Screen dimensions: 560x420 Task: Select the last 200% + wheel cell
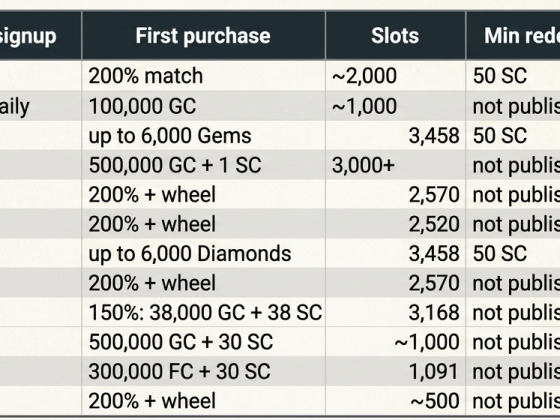click(x=203, y=400)
